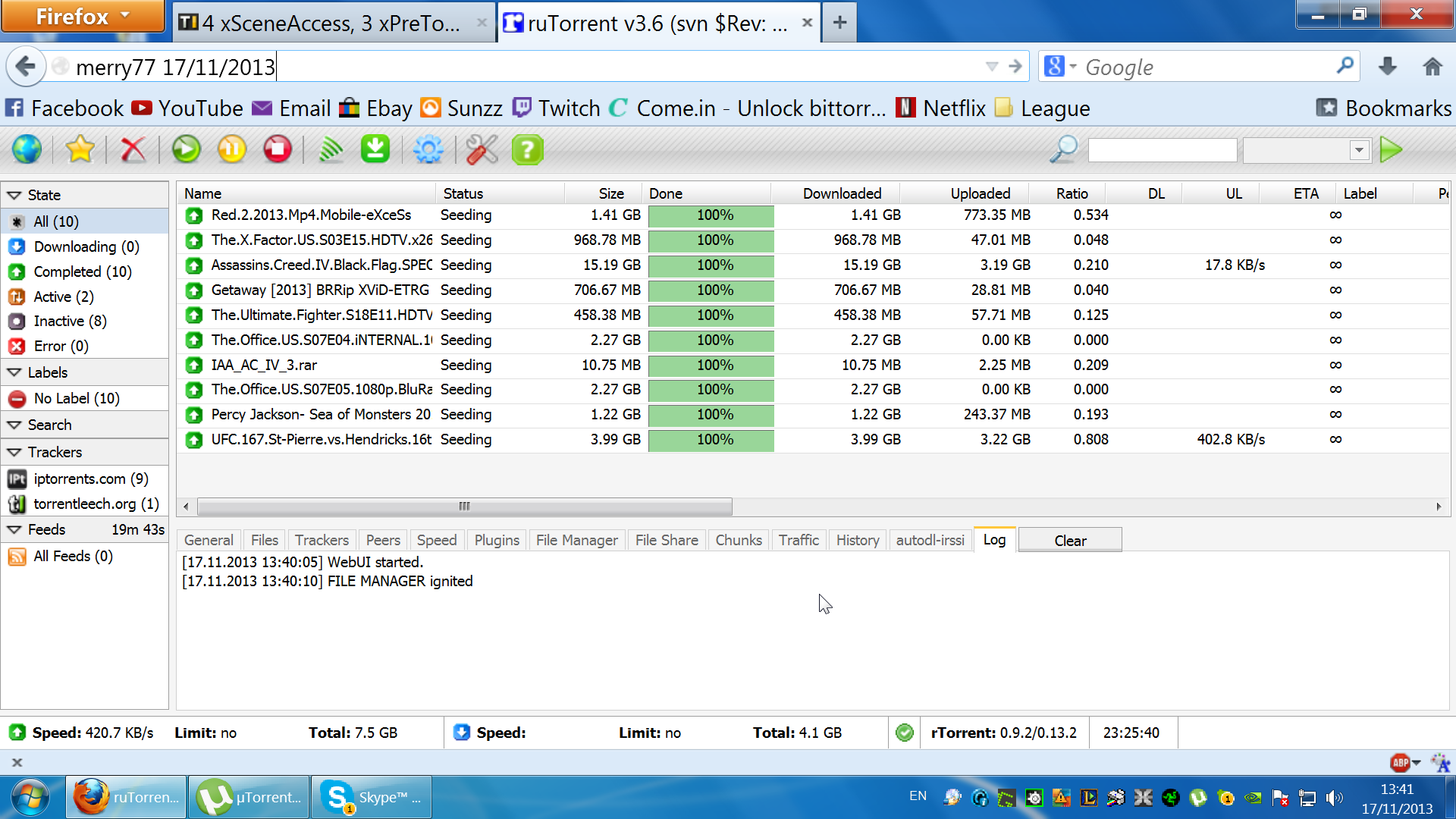The height and width of the screenshot is (819, 1456).
Task: Expand the Search category panel
Action: point(14,425)
